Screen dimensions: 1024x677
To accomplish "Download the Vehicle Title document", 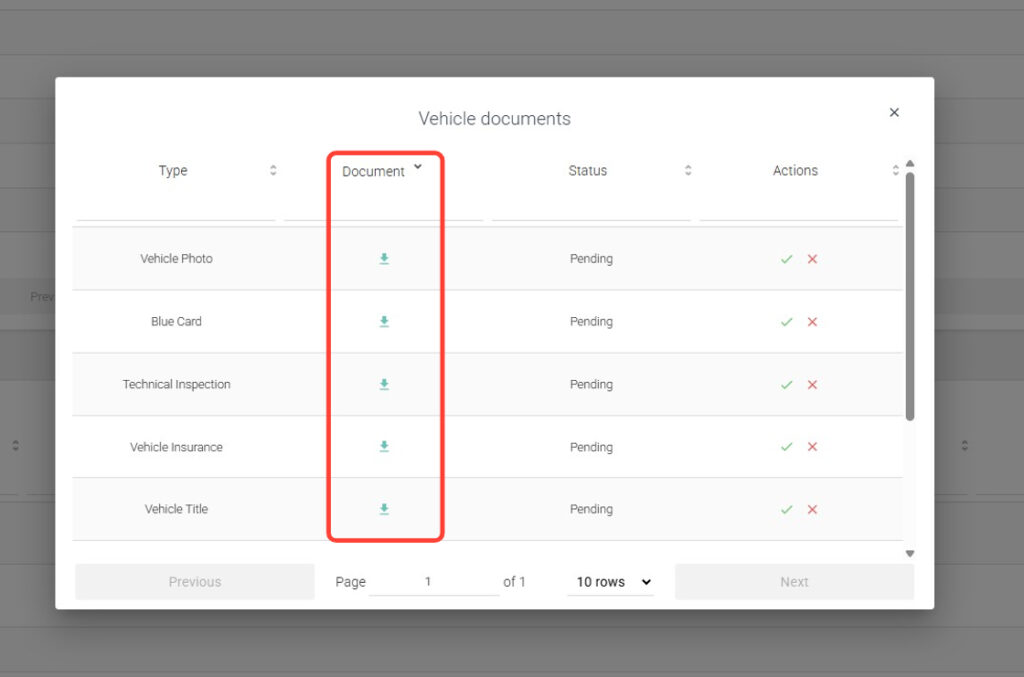I will tap(384, 509).
